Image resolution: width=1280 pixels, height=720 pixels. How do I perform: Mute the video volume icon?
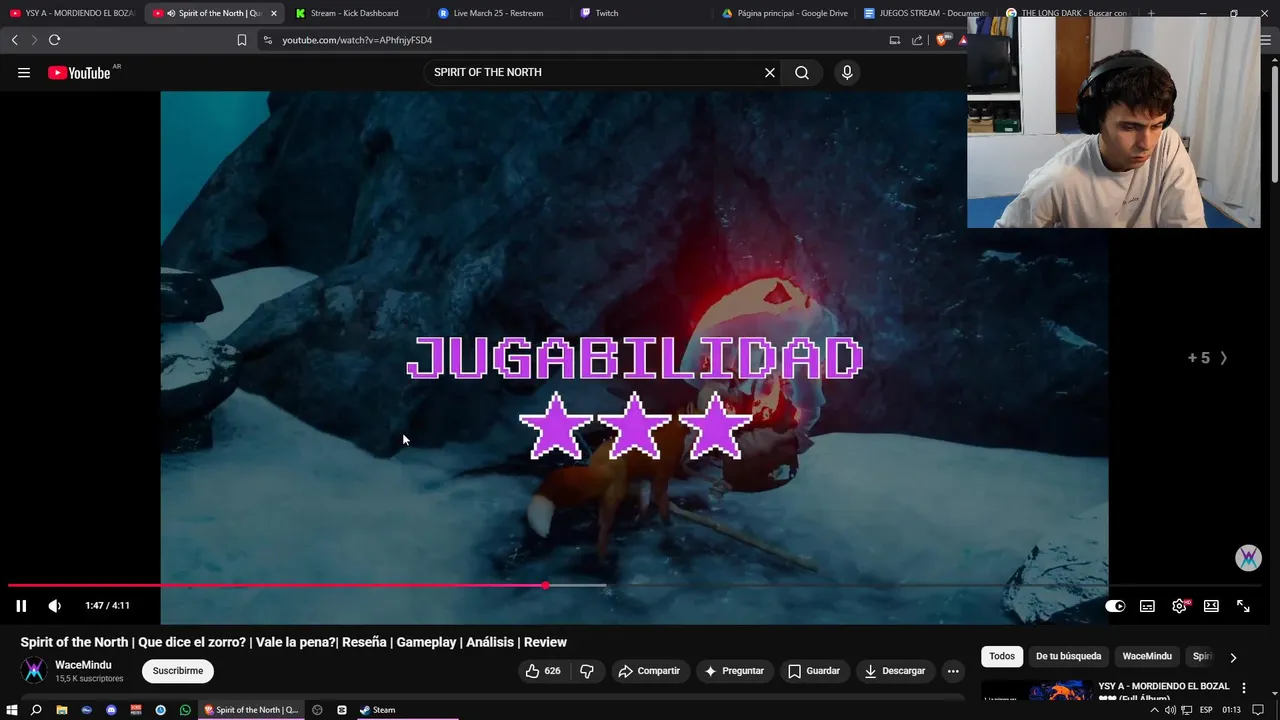point(54,606)
